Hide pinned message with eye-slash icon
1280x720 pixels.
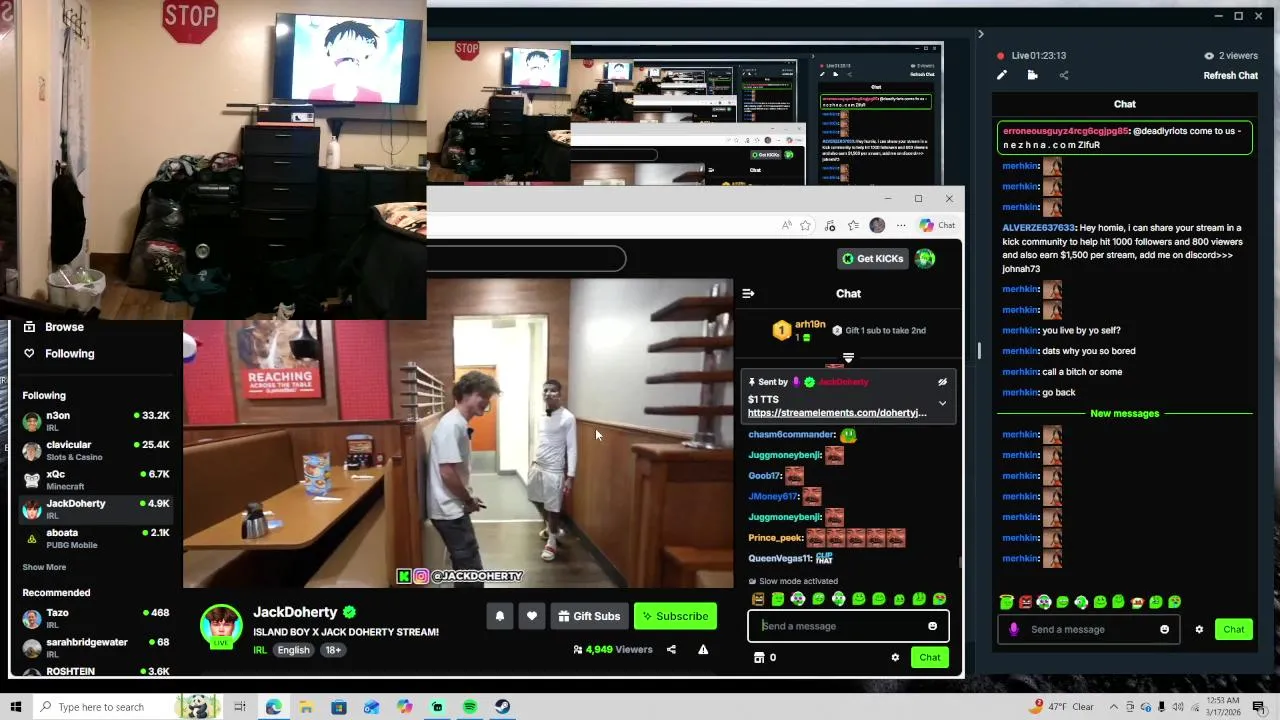942,382
